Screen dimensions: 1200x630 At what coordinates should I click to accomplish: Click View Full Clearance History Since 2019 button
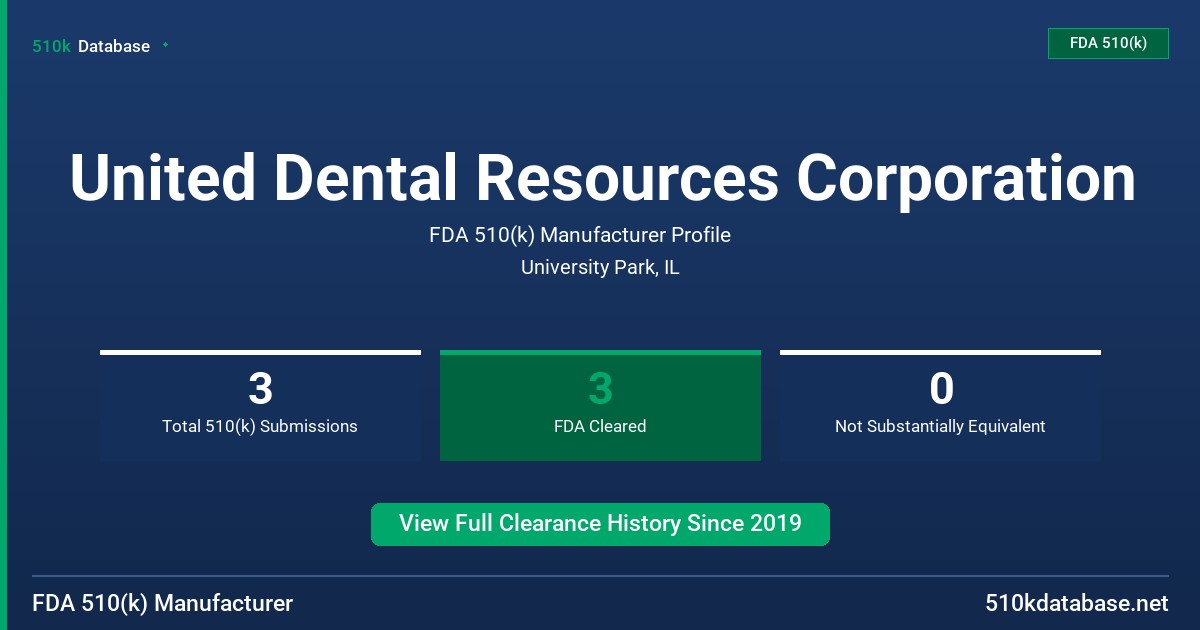point(600,524)
